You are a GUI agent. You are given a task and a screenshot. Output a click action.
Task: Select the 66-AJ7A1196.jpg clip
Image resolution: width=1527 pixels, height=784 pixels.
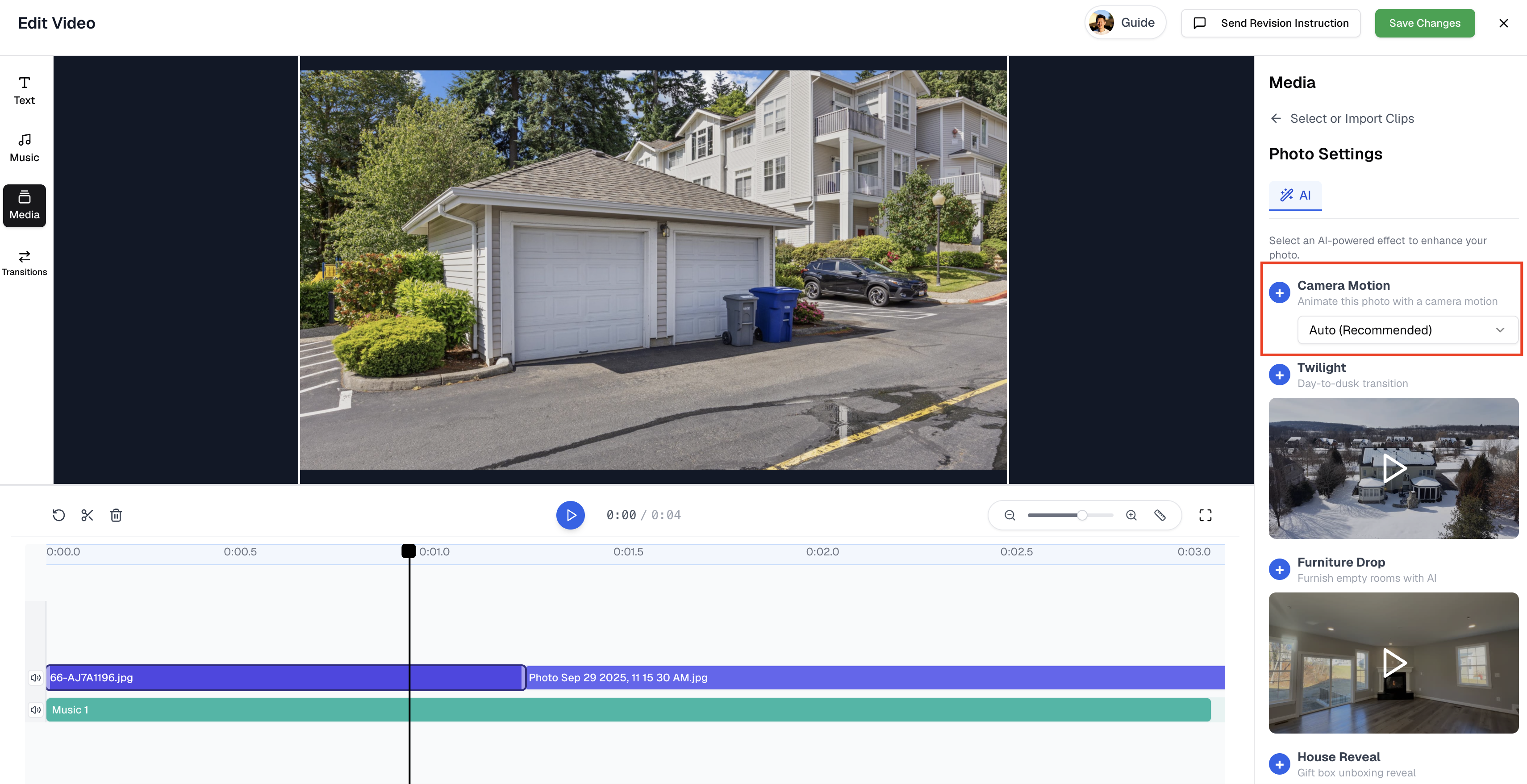[286, 677]
